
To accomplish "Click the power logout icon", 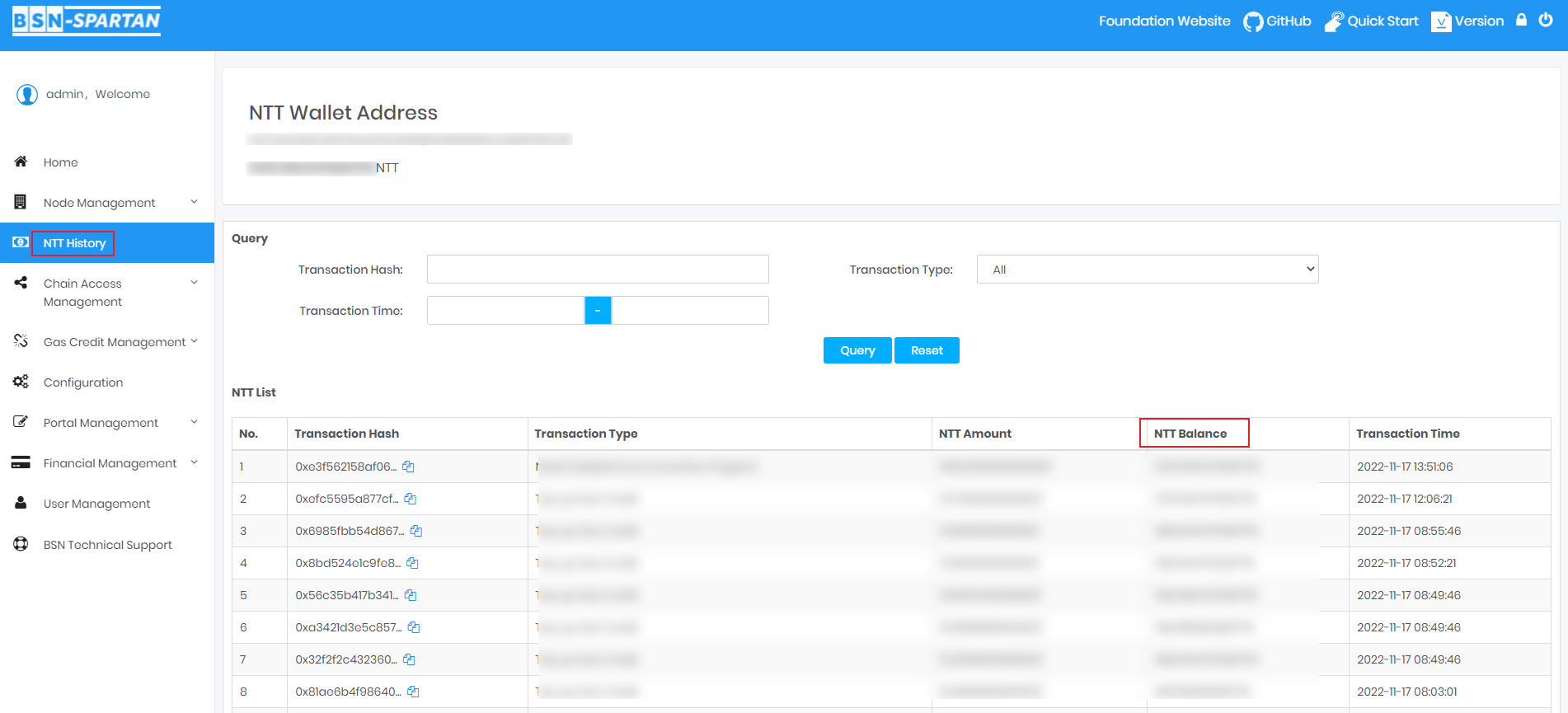I will coord(1546,21).
